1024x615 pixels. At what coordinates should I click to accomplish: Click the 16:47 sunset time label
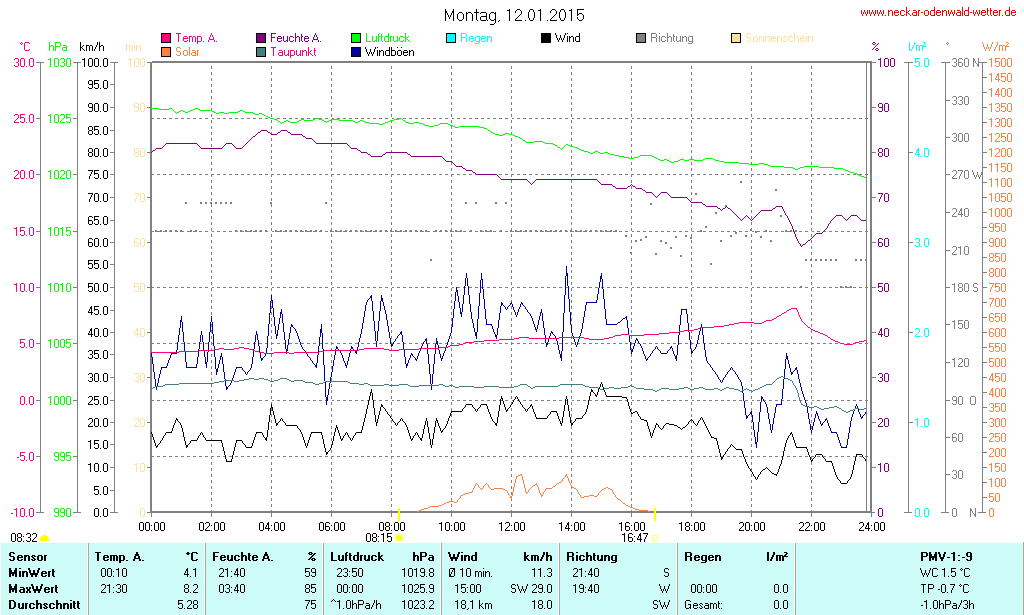coord(634,537)
